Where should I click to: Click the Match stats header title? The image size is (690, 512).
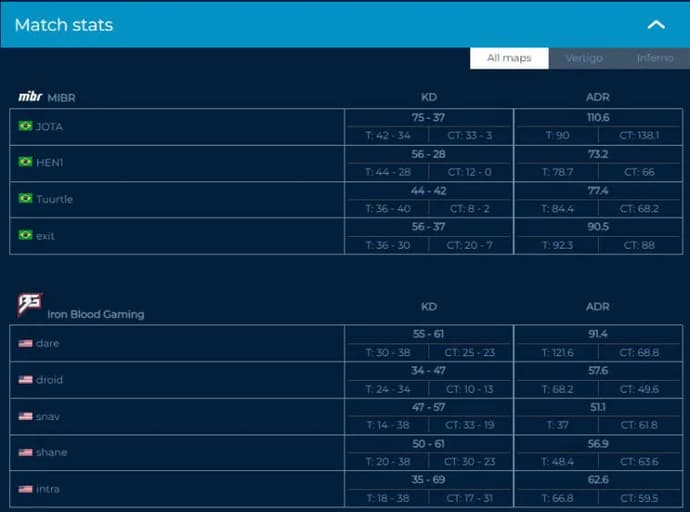64,25
